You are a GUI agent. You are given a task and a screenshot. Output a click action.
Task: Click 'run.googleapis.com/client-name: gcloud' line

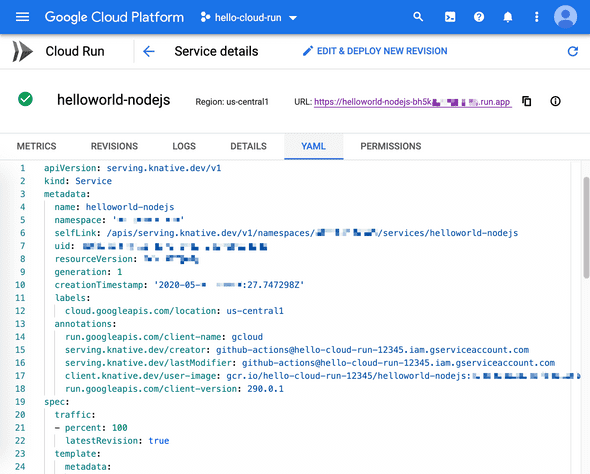[x=164, y=337]
